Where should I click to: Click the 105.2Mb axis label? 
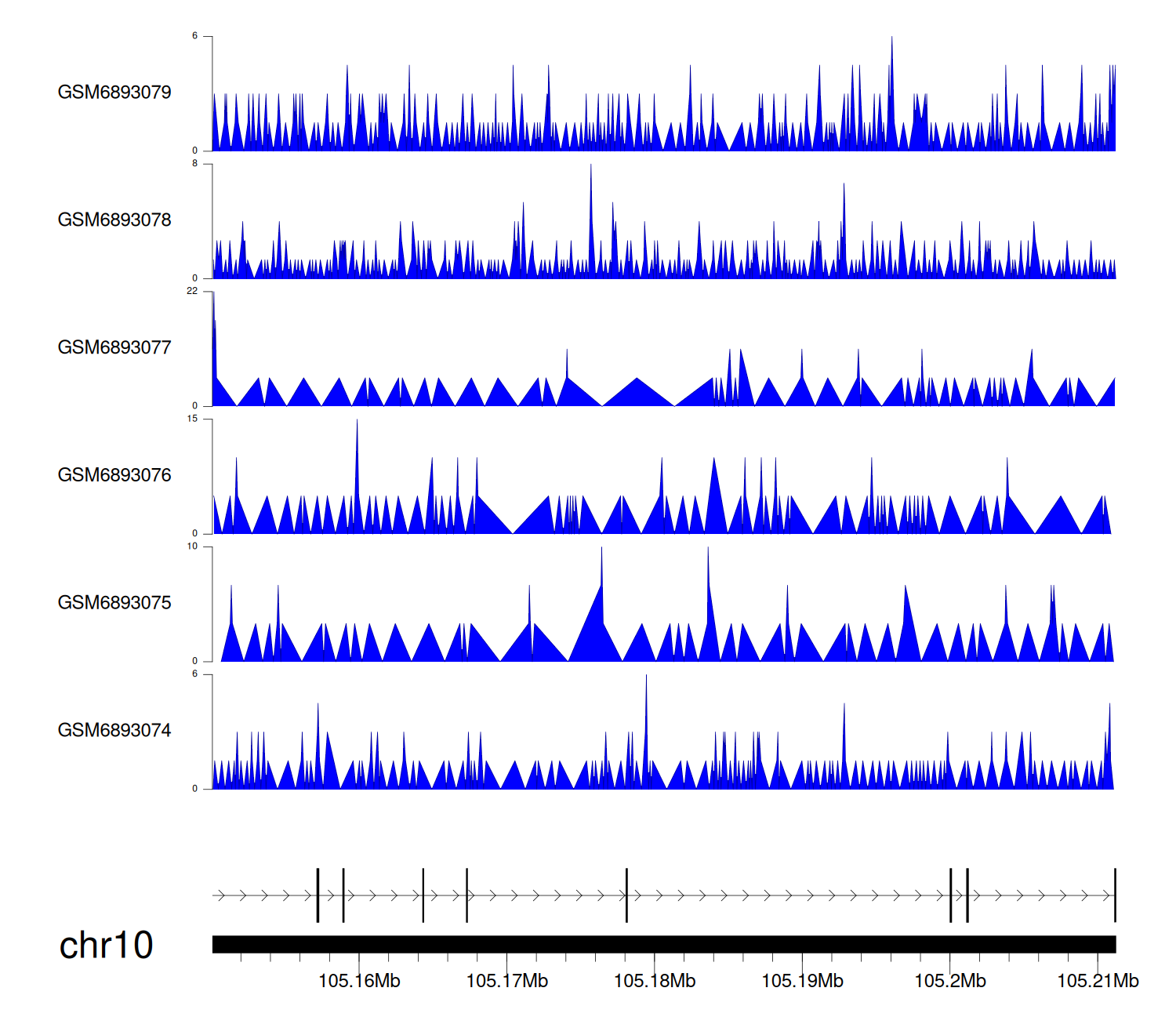(950, 981)
